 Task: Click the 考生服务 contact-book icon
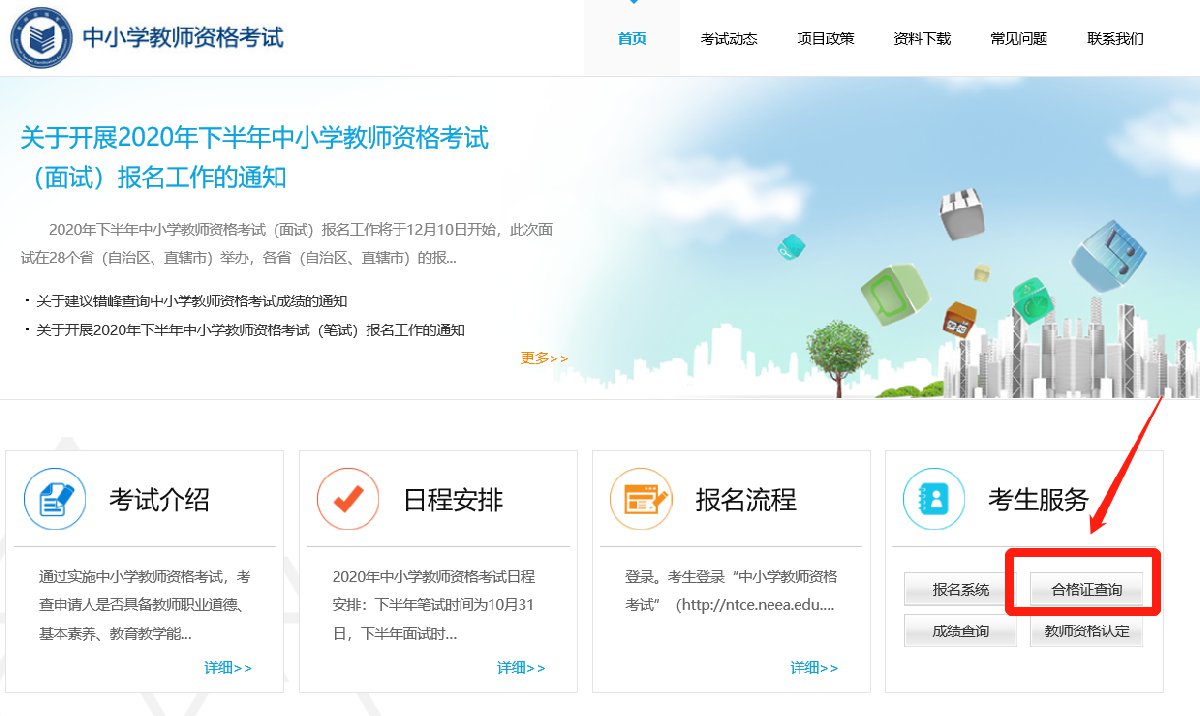(x=934, y=498)
